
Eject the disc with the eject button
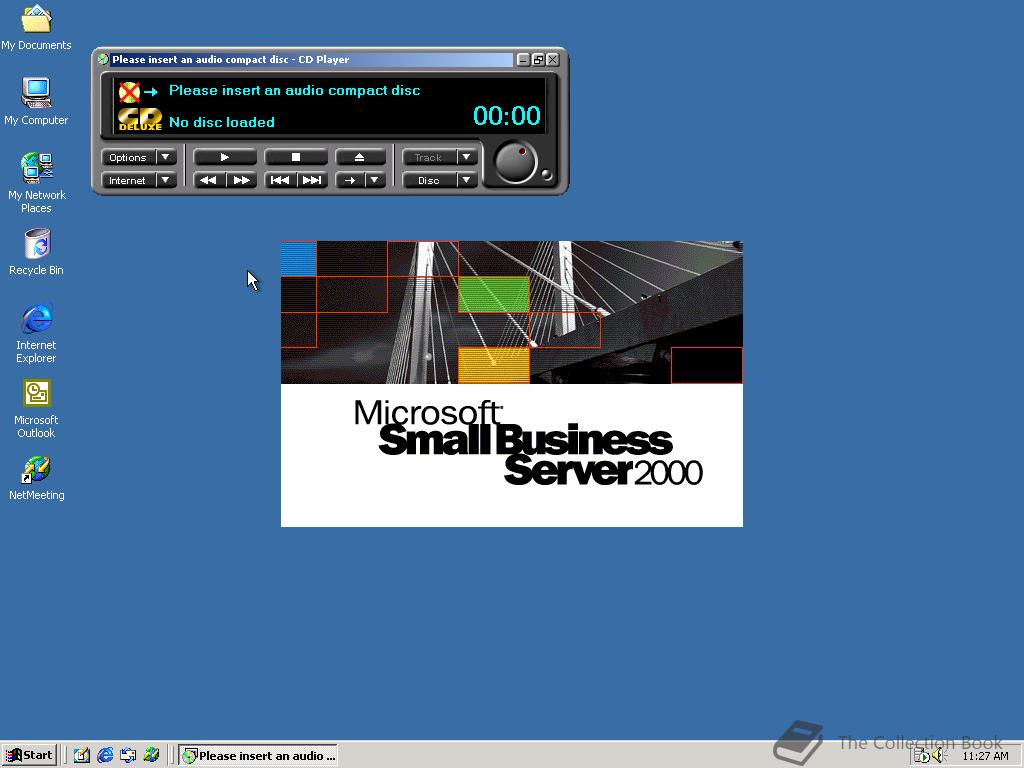tap(359, 157)
